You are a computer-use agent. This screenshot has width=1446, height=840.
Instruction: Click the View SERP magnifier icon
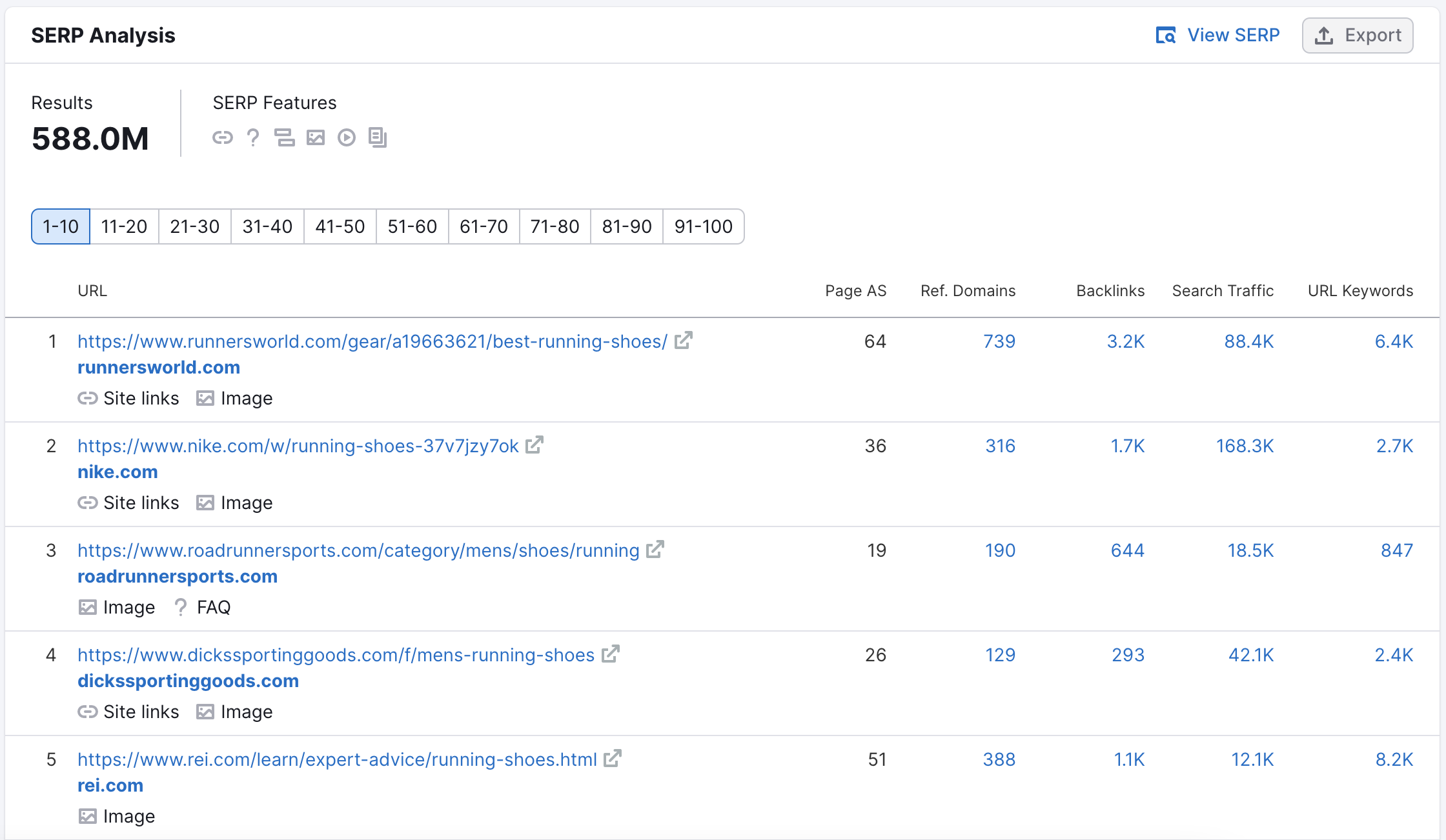[x=1166, y=35]
